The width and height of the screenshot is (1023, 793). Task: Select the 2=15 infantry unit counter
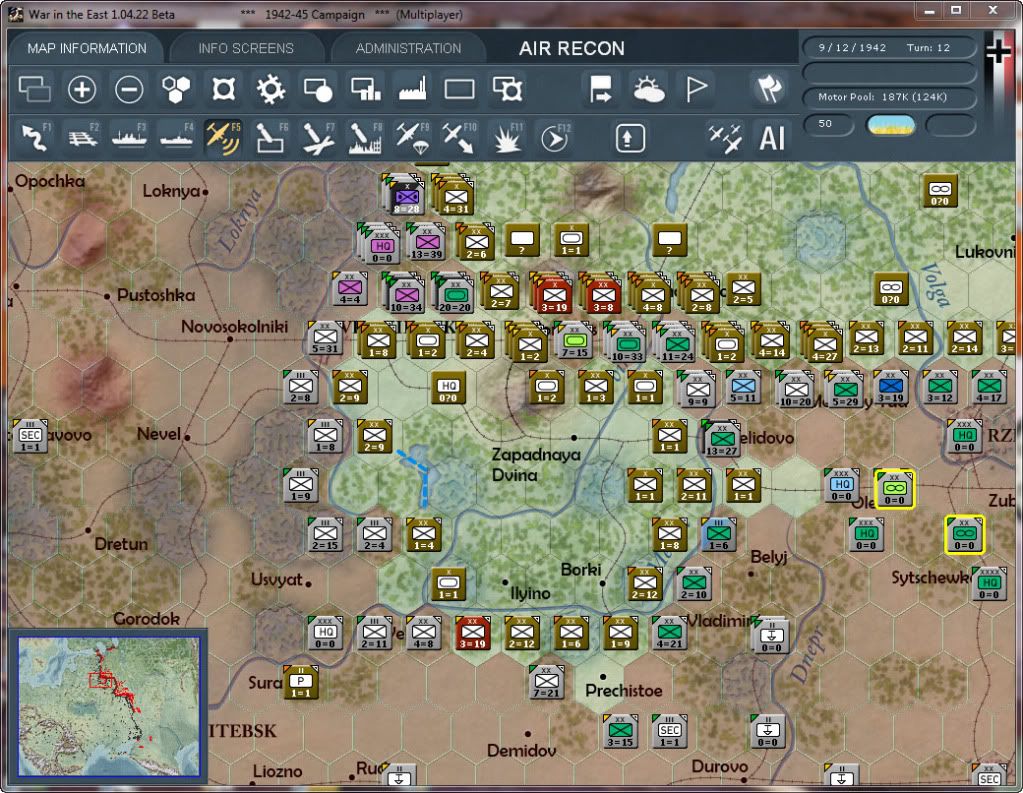tap(325, 535)
